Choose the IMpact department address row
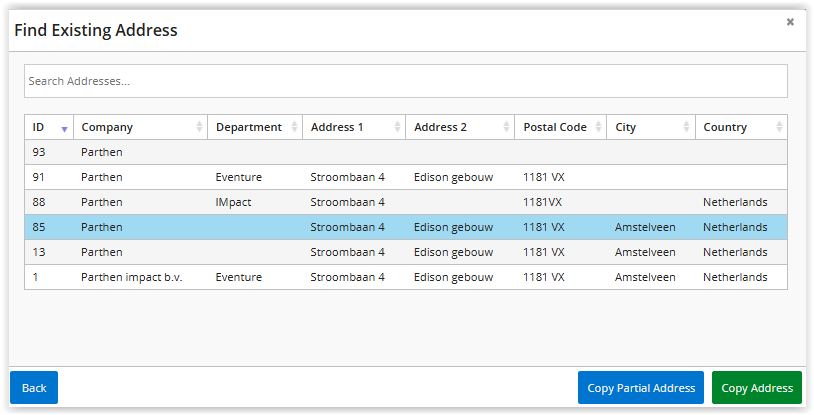Image resolution: width=814 pixels, height=415 pixels. (x=406, y=202)
